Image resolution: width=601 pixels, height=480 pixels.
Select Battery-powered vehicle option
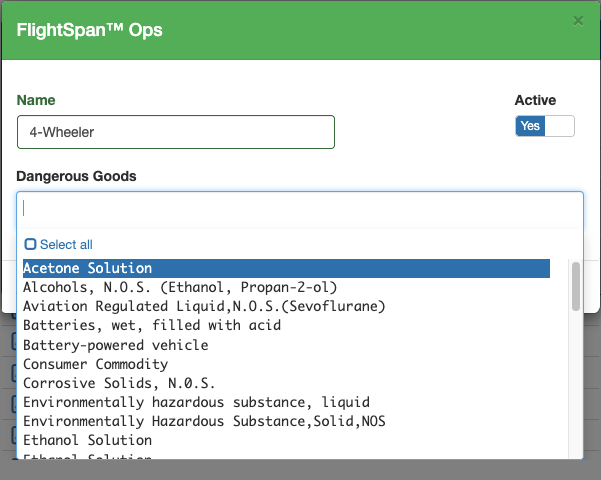pos(286,345)
